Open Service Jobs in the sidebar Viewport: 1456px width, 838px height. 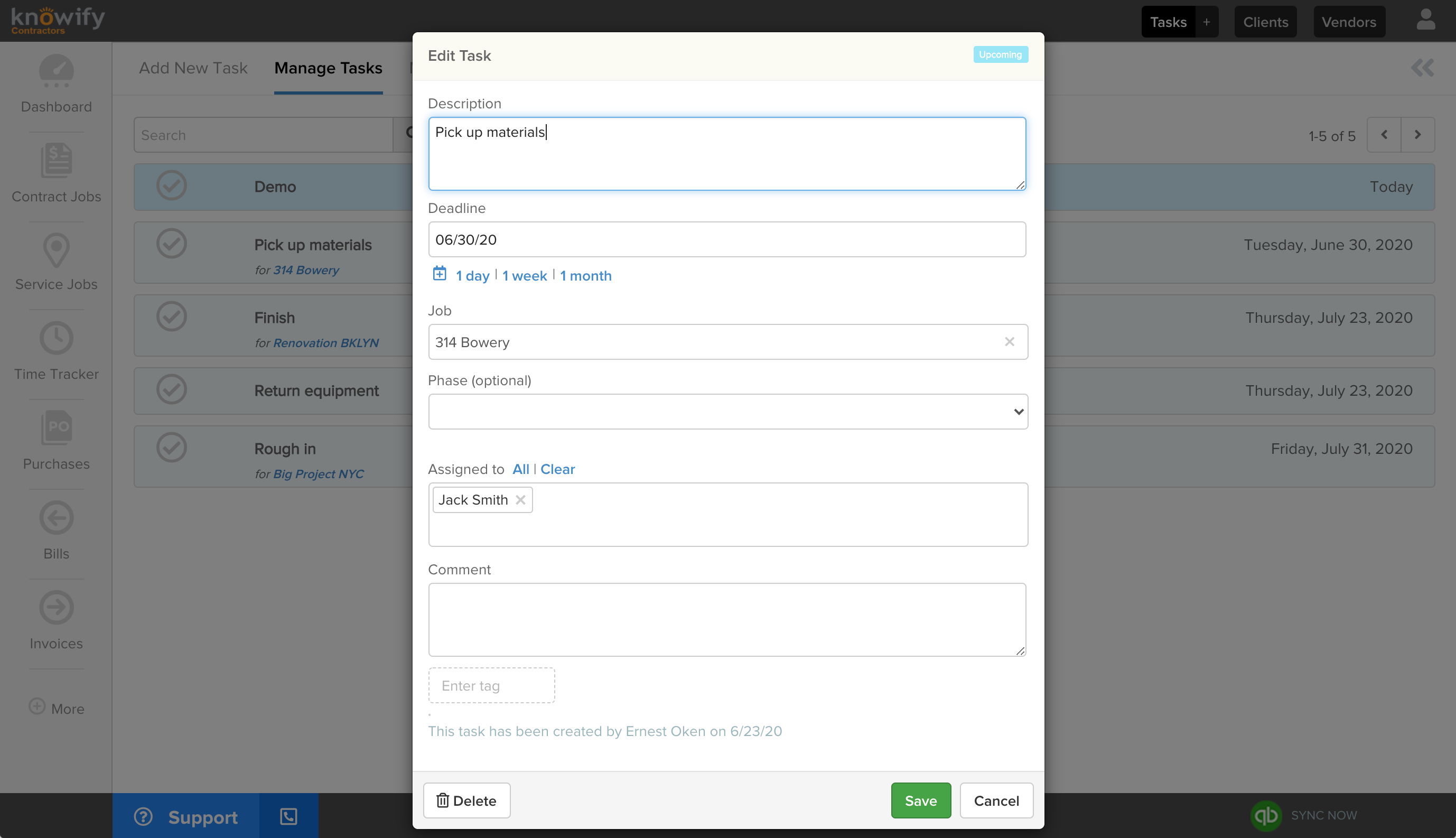coord(57,262)
